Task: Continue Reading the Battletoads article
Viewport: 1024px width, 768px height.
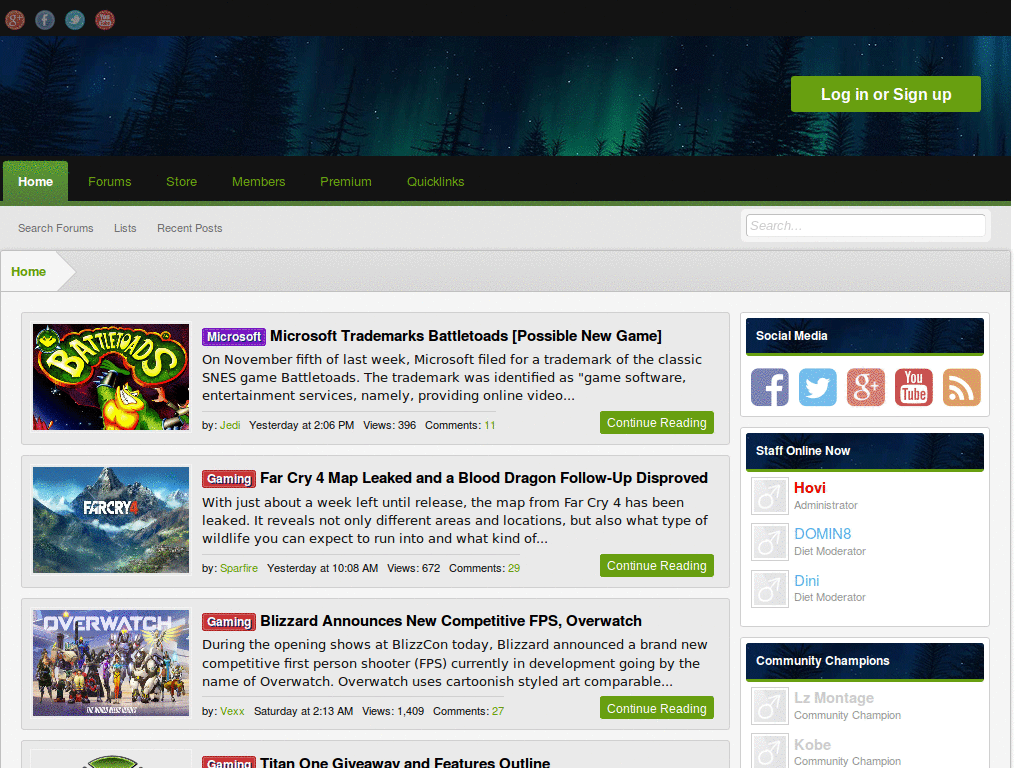Action: (x=656, y=423)
